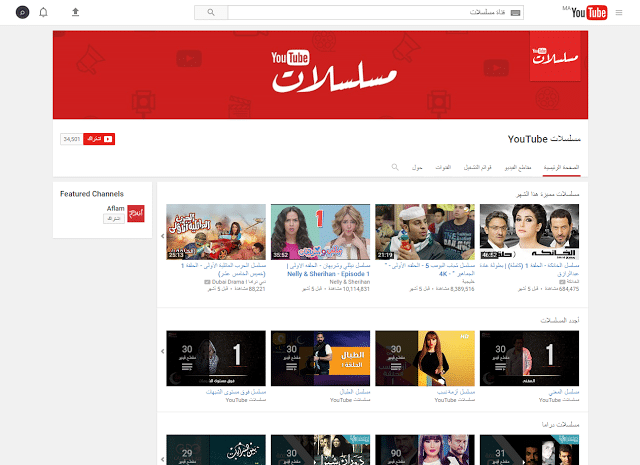
Task: Open the on-screen keyboard icon in search box
Action: tap(516, 13)
